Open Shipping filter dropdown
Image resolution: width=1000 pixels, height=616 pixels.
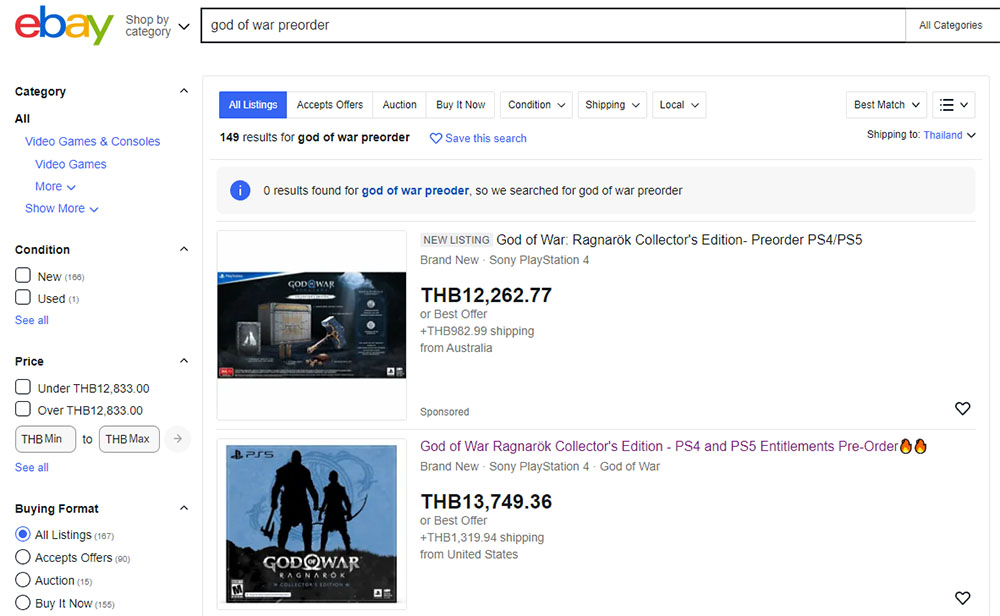coord(612,105)
